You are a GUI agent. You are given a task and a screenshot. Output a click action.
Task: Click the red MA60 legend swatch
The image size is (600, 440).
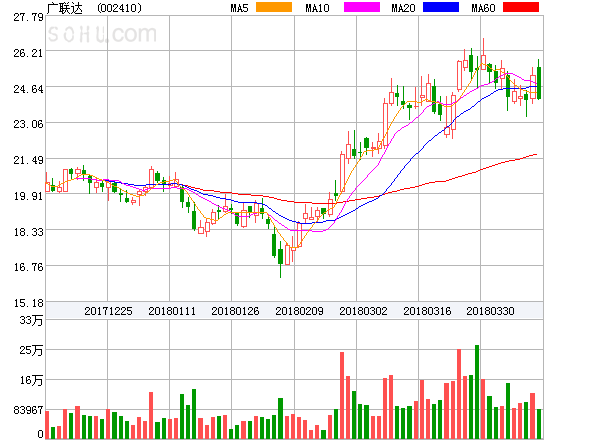click(521, 7)
